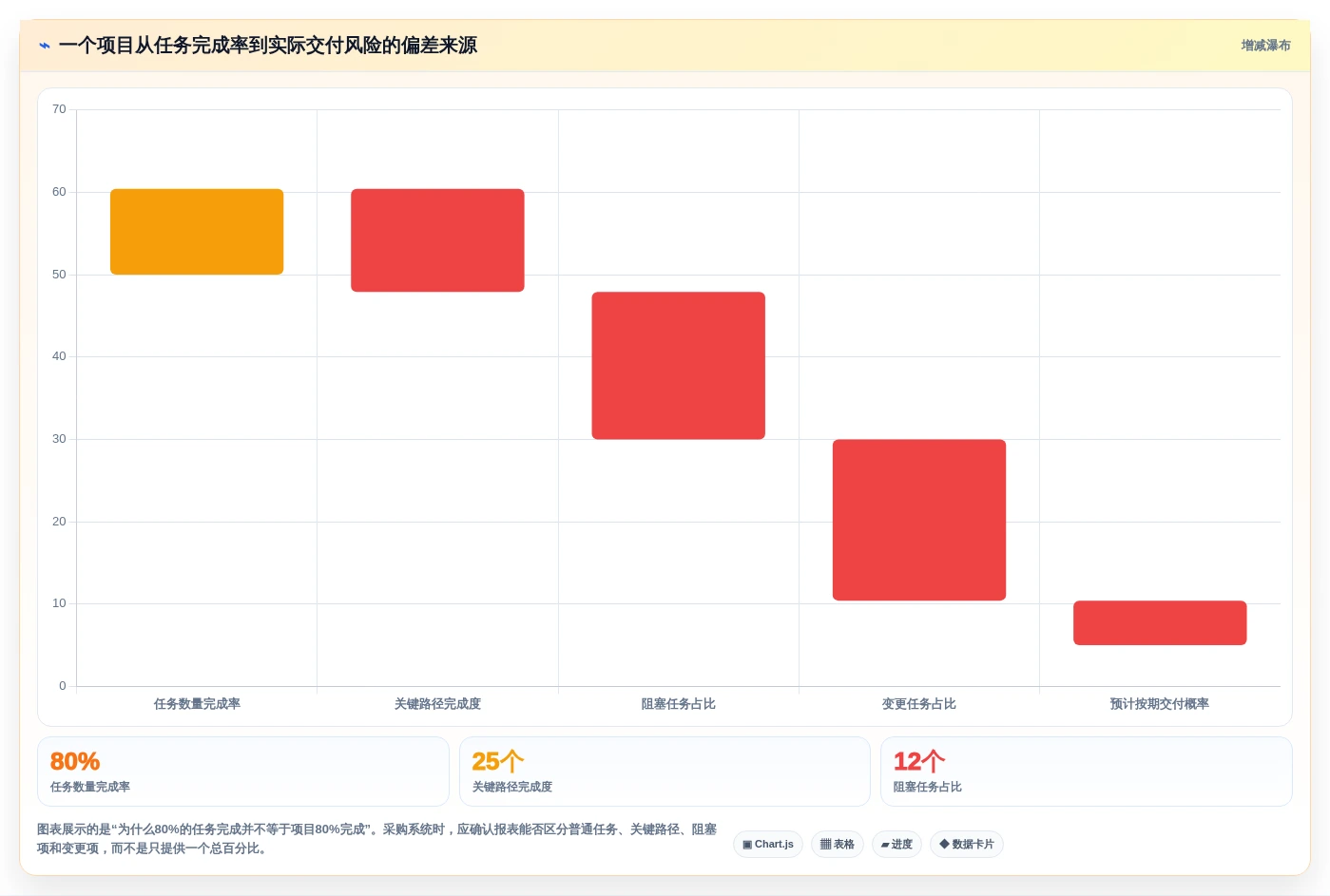
Task: Click the y-axis value 30
Action: (x=59, y=439)
